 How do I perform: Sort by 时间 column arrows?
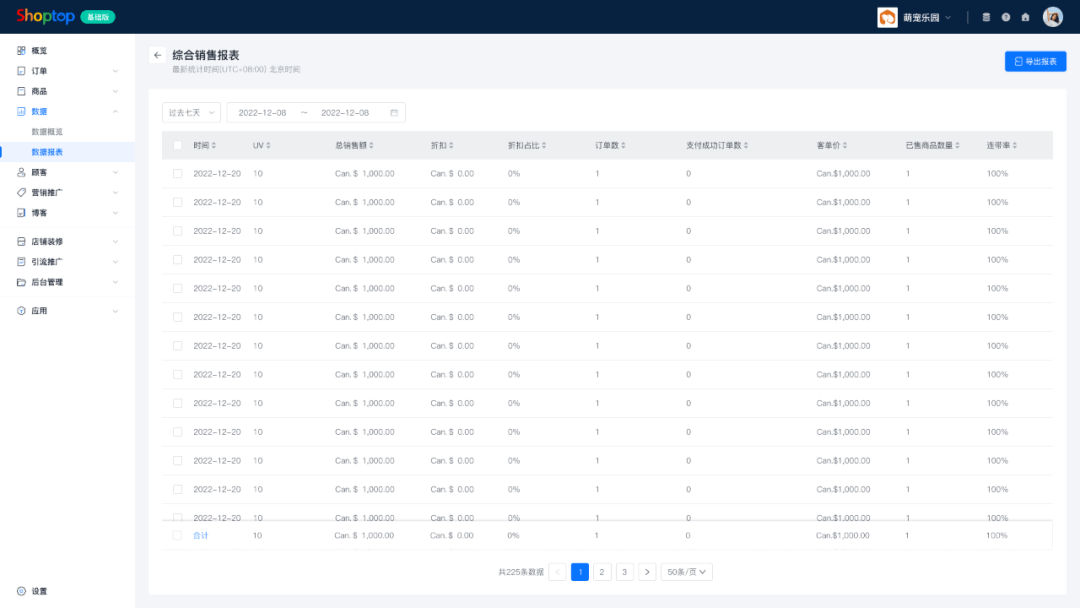214,145
